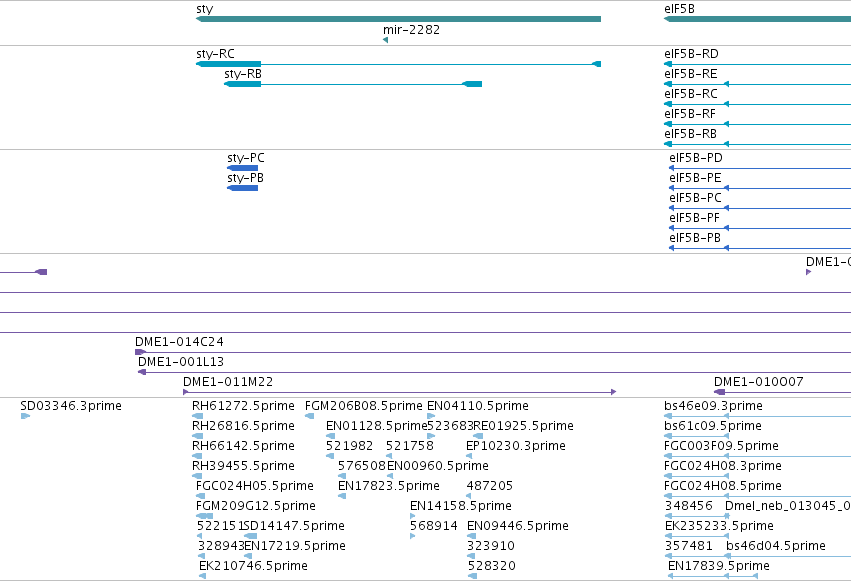Select the 487205 EST label

(x=490, y=486)
